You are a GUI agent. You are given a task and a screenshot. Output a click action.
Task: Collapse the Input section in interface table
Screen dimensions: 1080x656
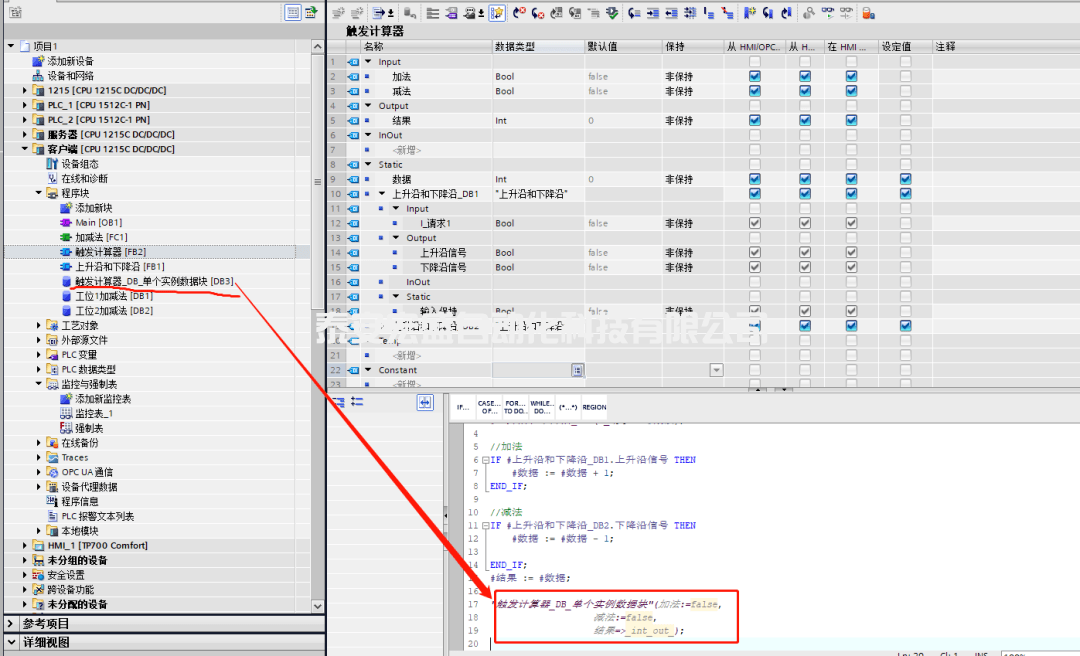367,62
